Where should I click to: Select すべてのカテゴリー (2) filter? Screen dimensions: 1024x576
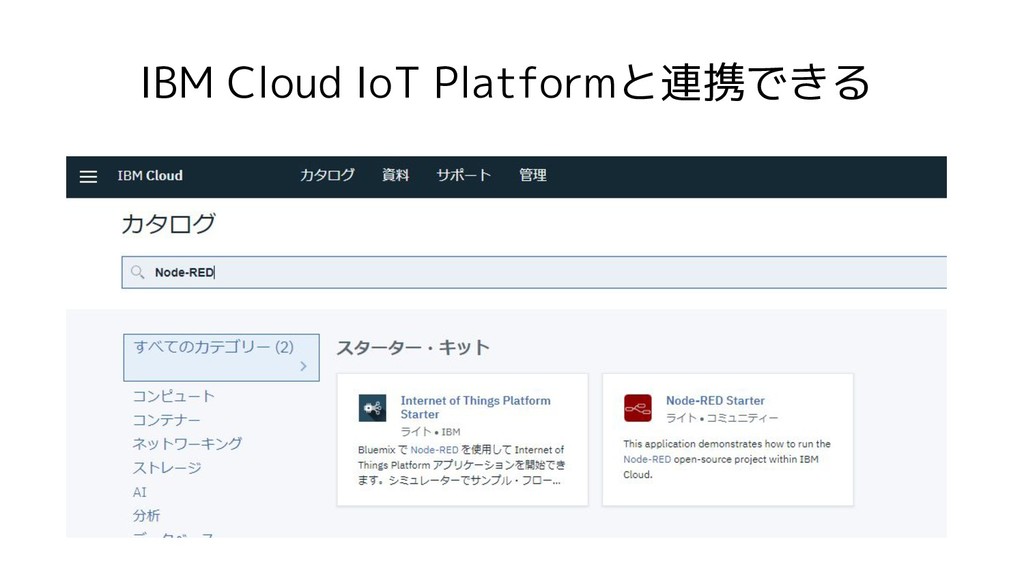[221, 357]
